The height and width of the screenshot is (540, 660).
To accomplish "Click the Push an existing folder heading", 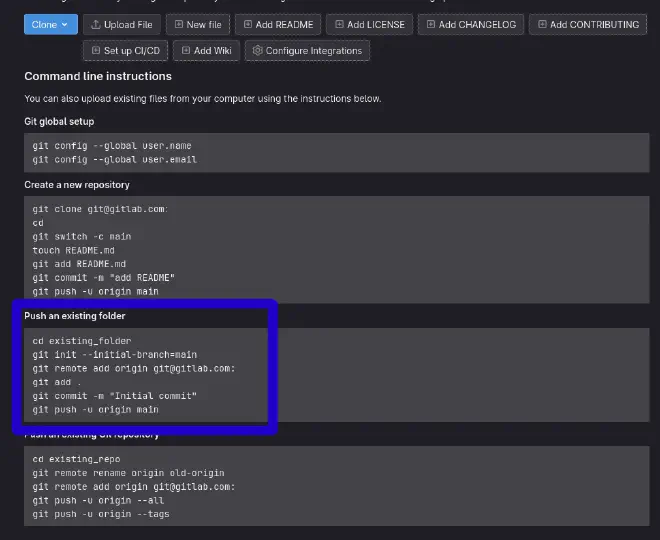I will click(75, 316).
